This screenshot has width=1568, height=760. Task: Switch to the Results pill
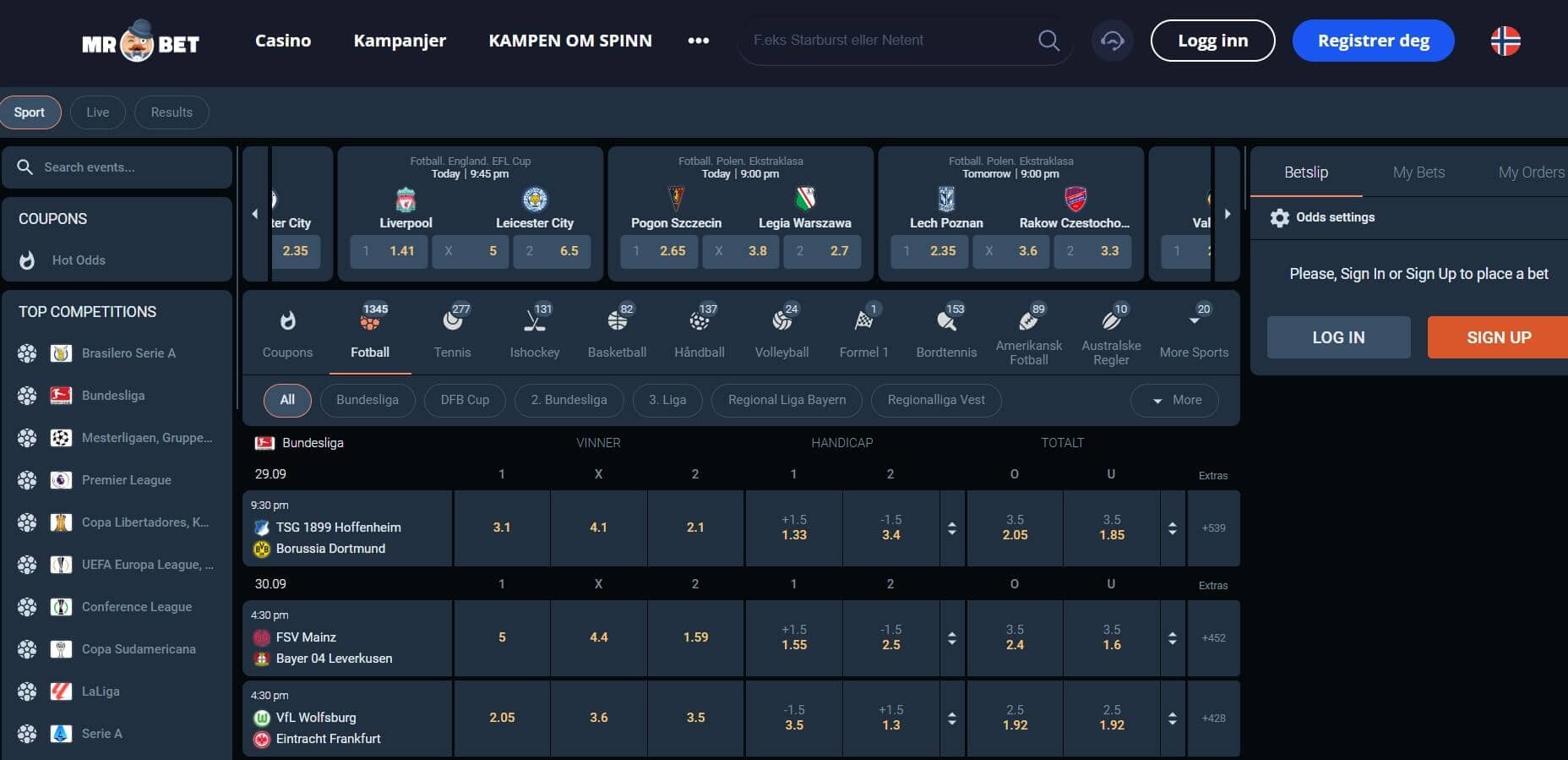[171, 112]
